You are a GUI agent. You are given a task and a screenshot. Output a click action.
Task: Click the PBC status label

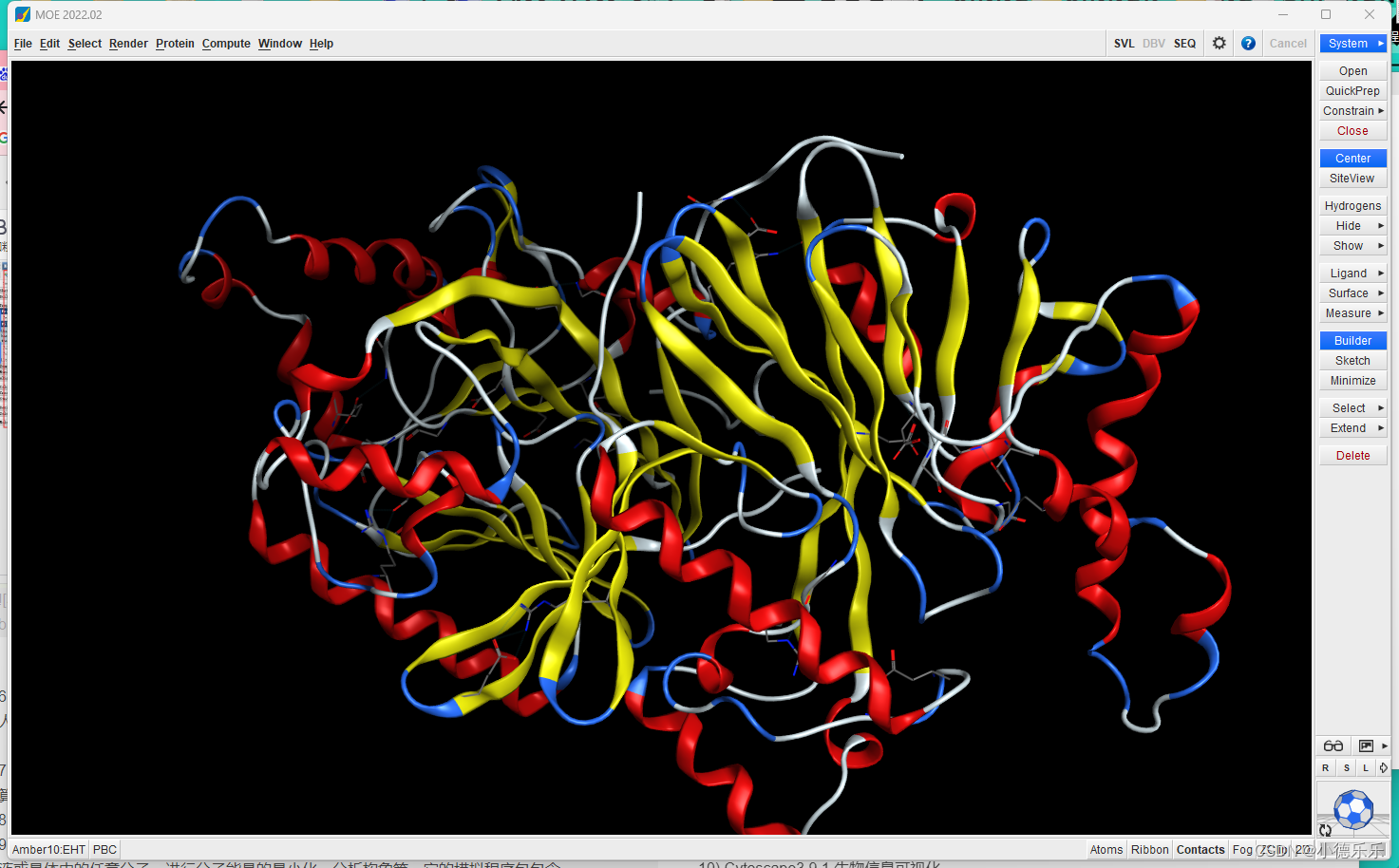coord(104,850)
